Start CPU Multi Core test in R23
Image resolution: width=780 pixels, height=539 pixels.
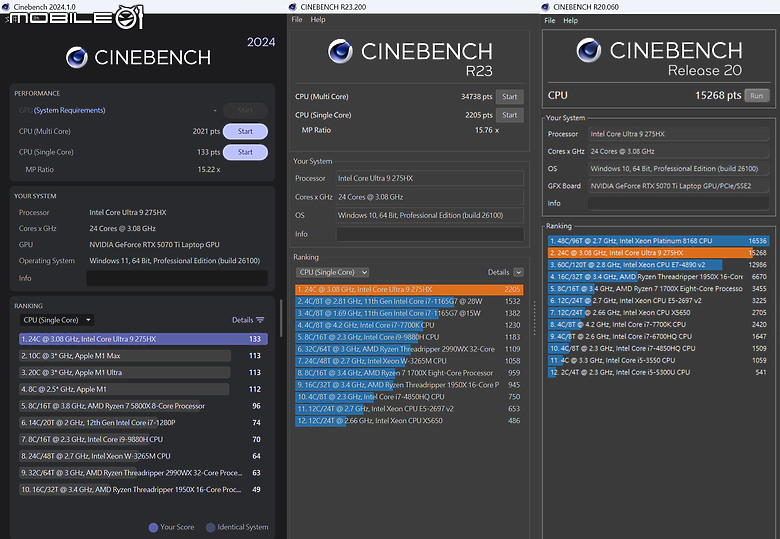pos(509,96)
